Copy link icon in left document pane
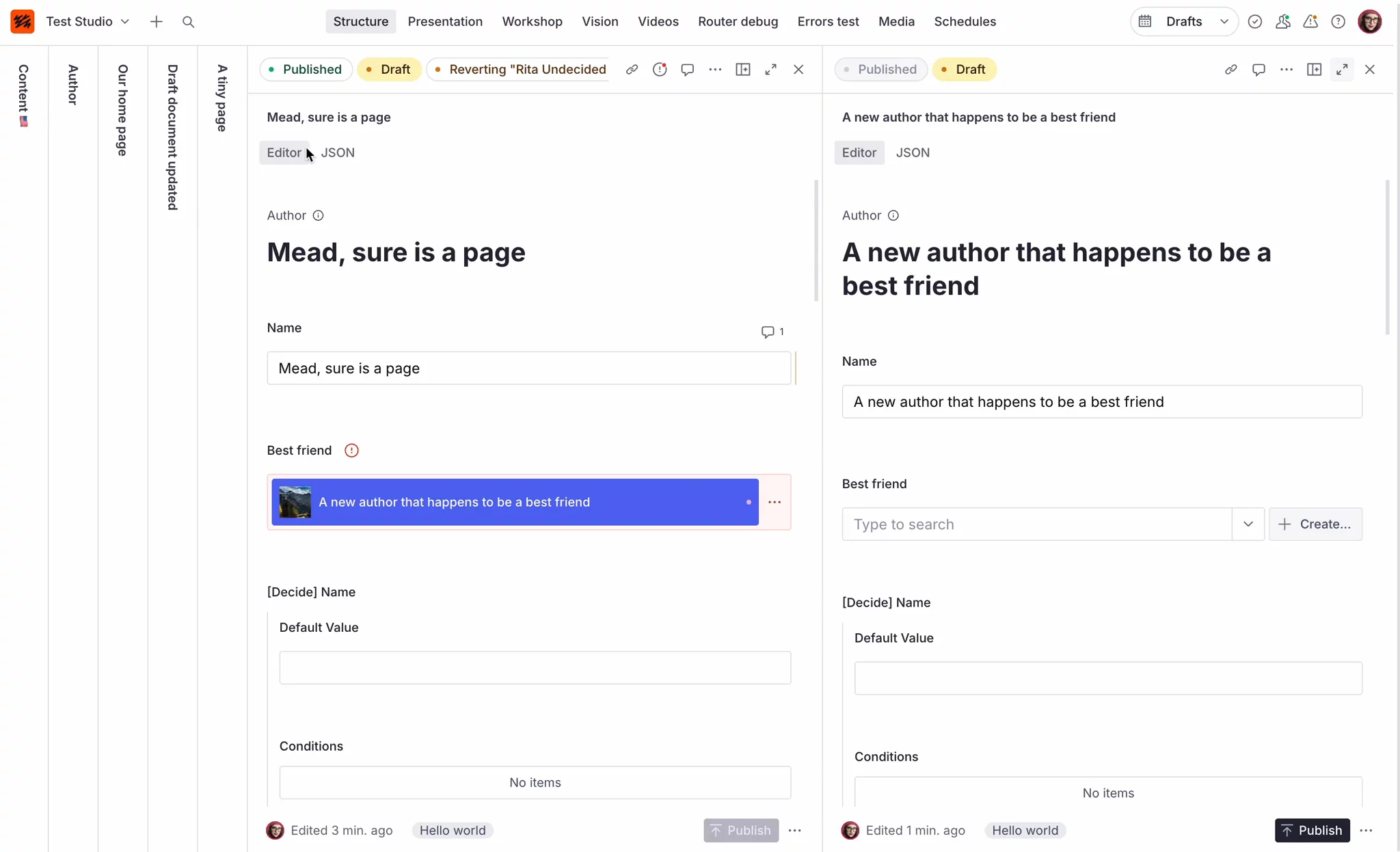The width and height of the screenshot is (1400, 852). tap(632, 69)
